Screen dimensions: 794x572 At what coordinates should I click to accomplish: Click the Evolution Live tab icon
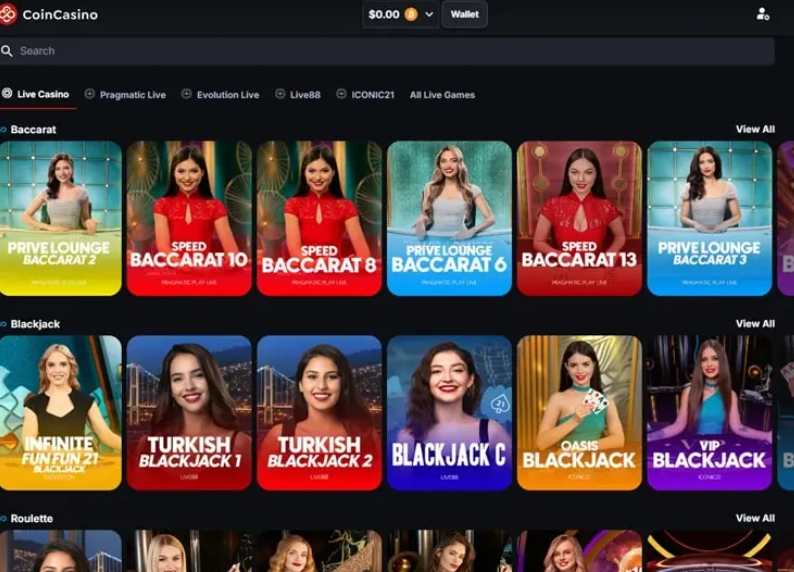click(186, 94)
